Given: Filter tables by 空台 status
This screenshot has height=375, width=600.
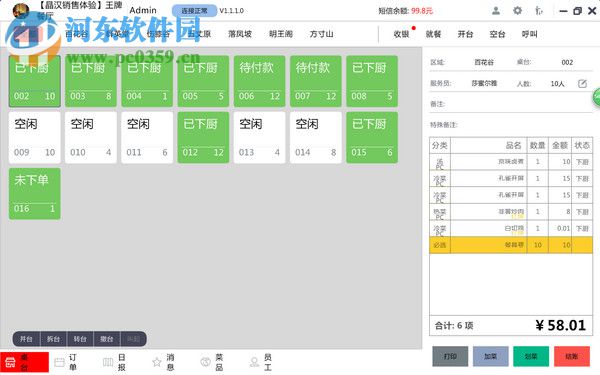Looking at the screenshot, I should [x=497, y=34].
